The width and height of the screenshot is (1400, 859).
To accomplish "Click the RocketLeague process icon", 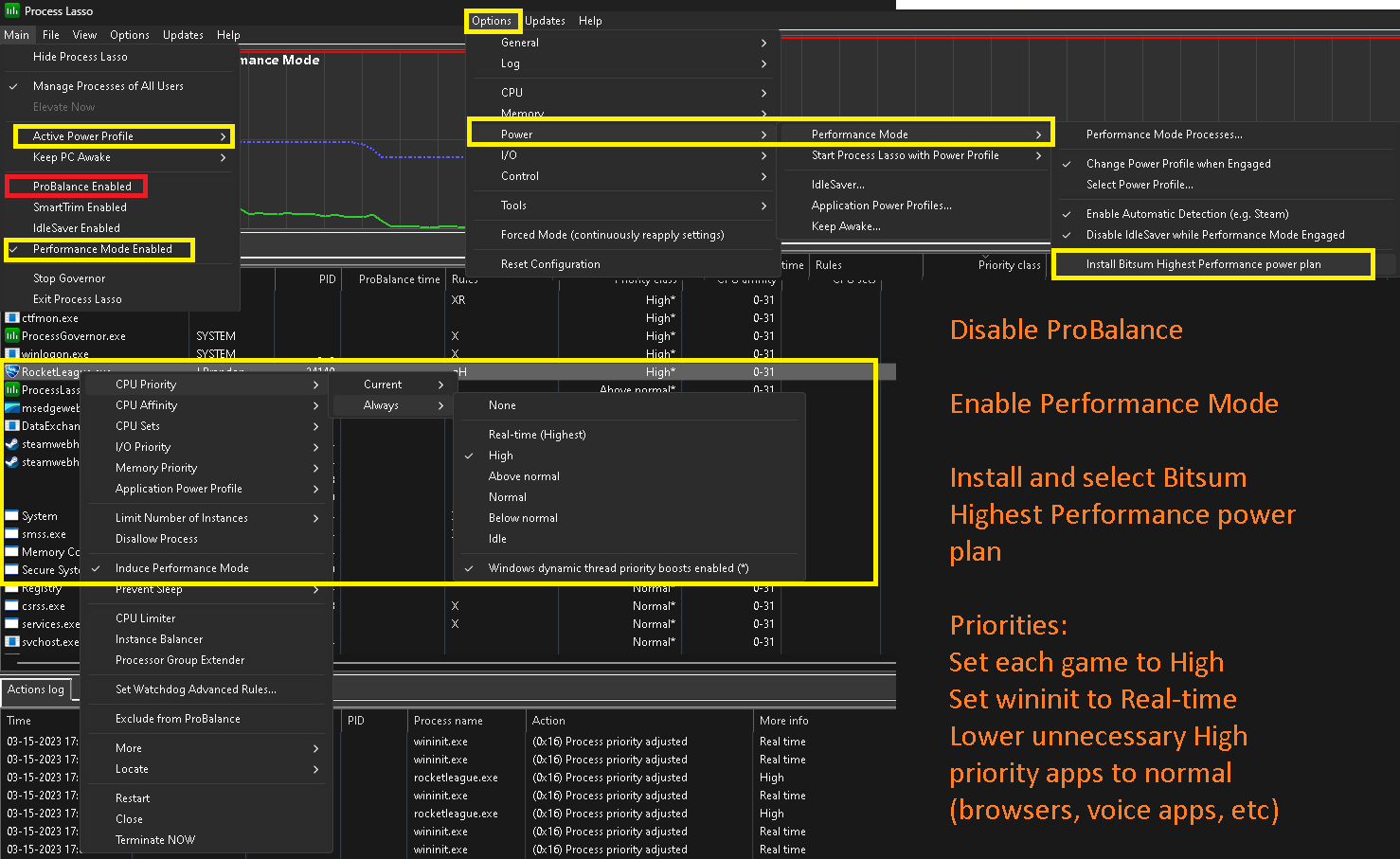I will point(12,372).
